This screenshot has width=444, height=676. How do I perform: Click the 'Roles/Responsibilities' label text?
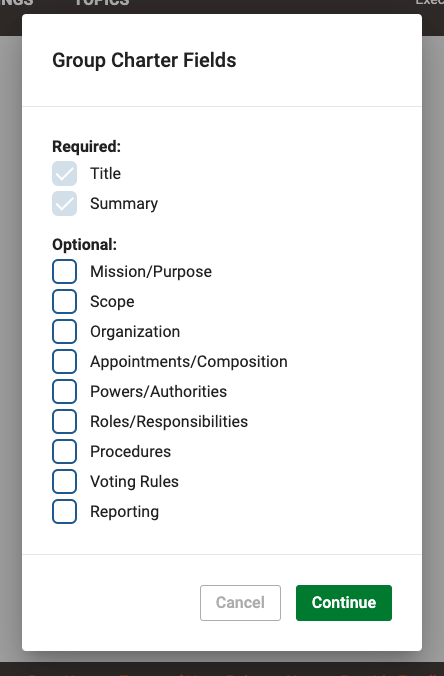click(x=169, y=422)
